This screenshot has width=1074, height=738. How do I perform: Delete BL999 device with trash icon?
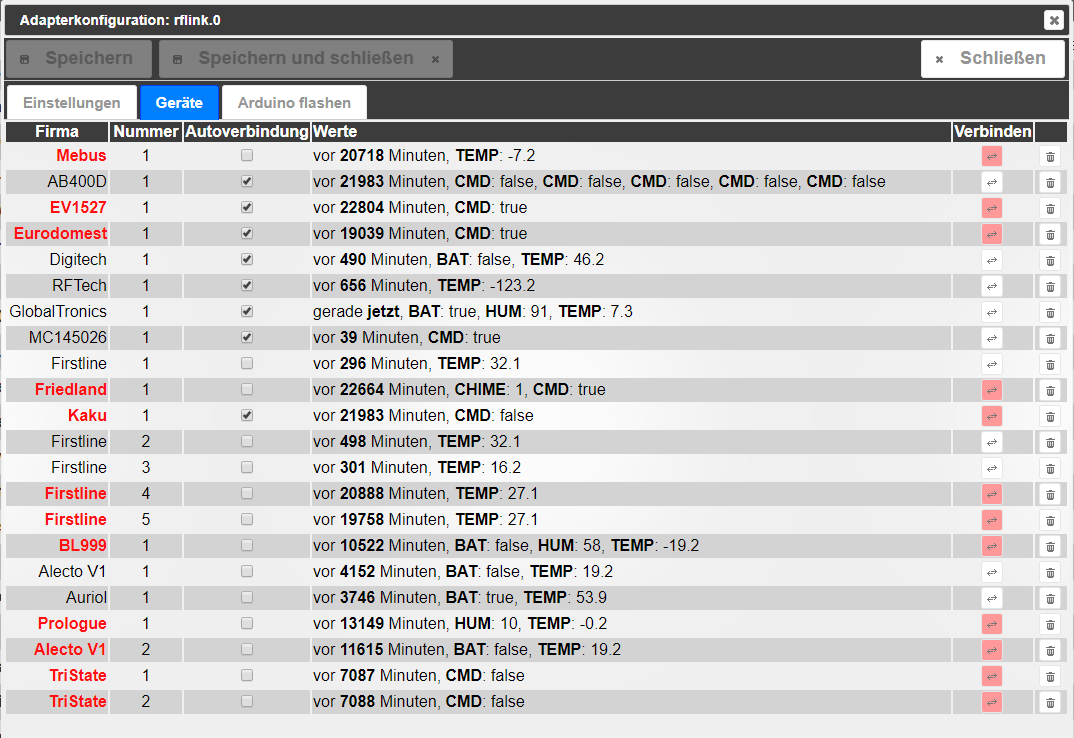tap(1049, 546)
